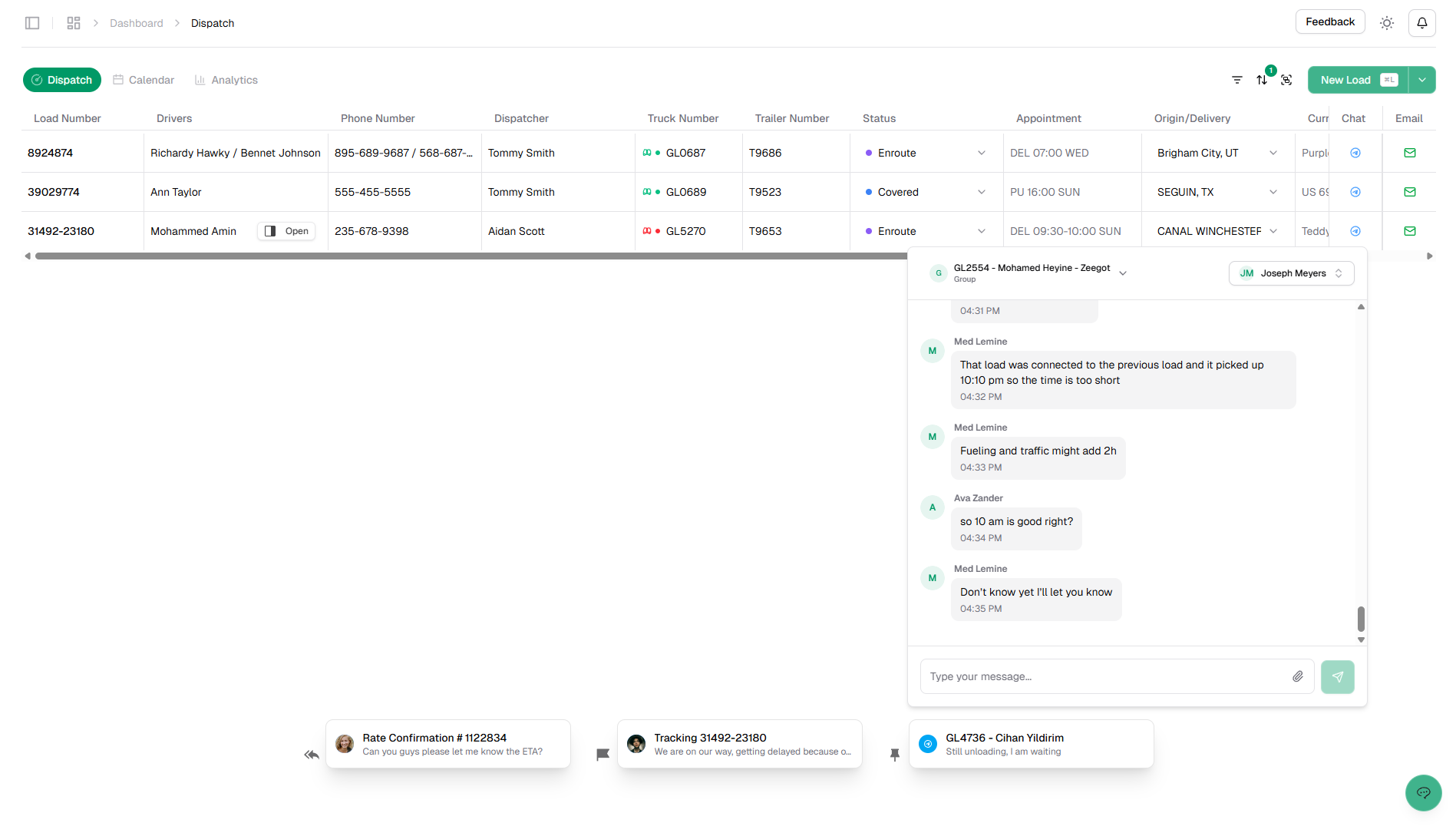The height and width of the screenshot is (826, 1456).
Task: Open the Analytics view
Action: coord(226,79)
